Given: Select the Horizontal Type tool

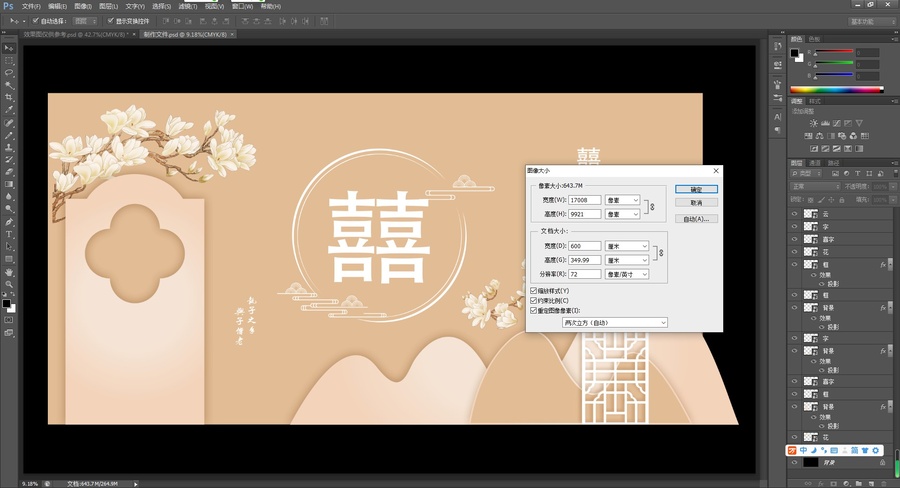Looking at the screenshot, I should [9, 234].
